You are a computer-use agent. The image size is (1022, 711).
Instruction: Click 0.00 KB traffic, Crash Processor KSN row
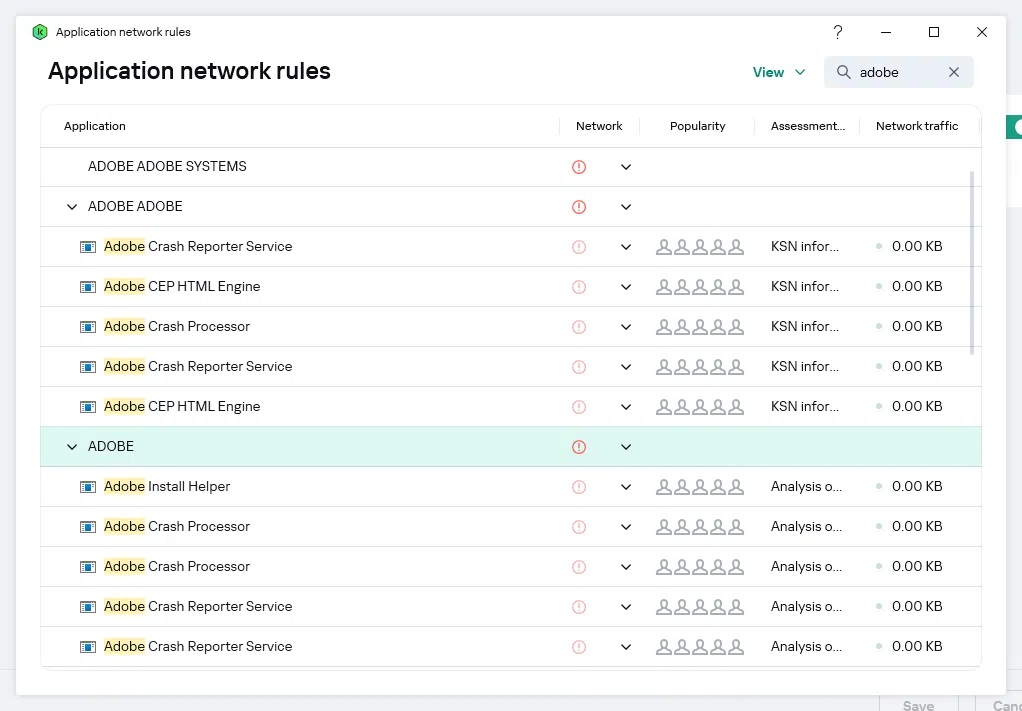point(917,326)
